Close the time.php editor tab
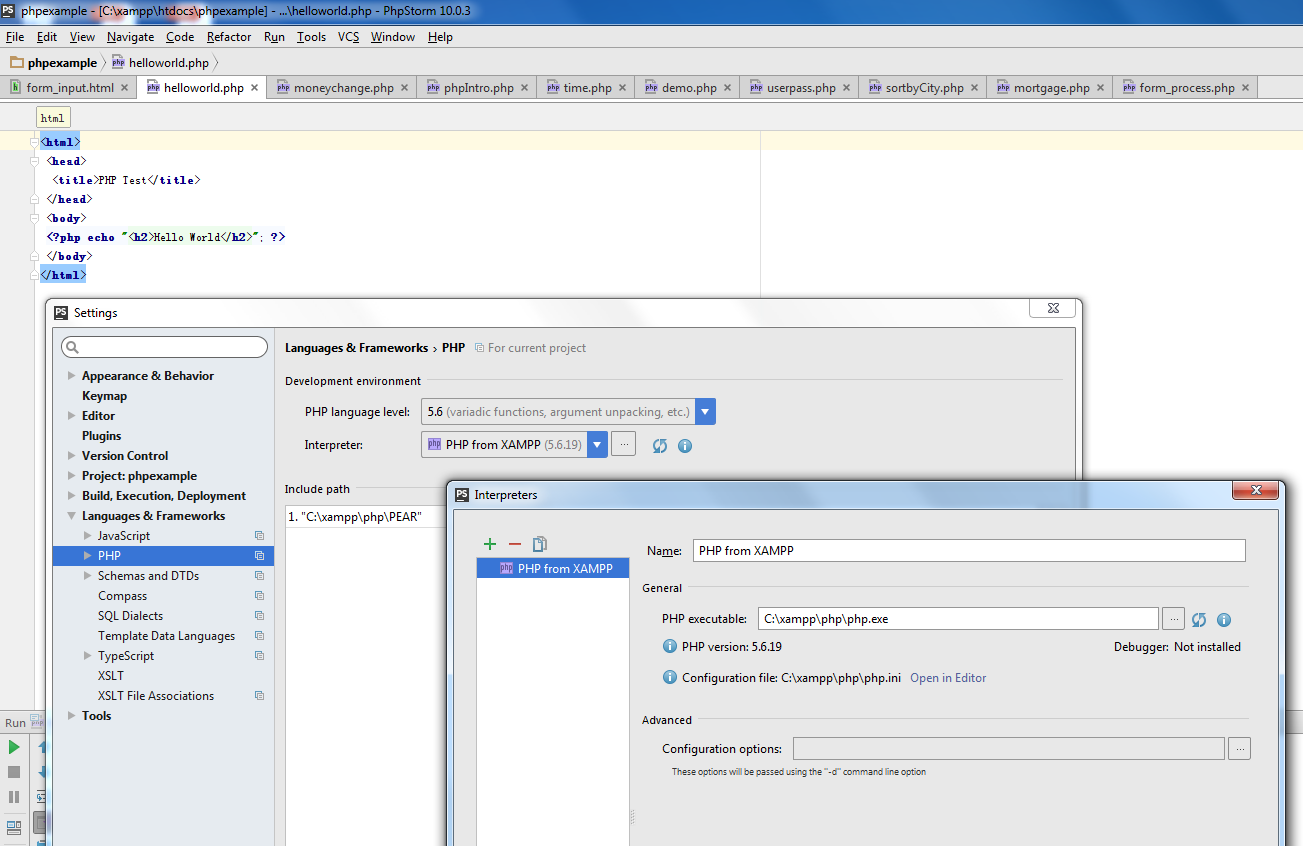Image resolution: width=1303 pixels, height=846 pixels. click(622, 88)
